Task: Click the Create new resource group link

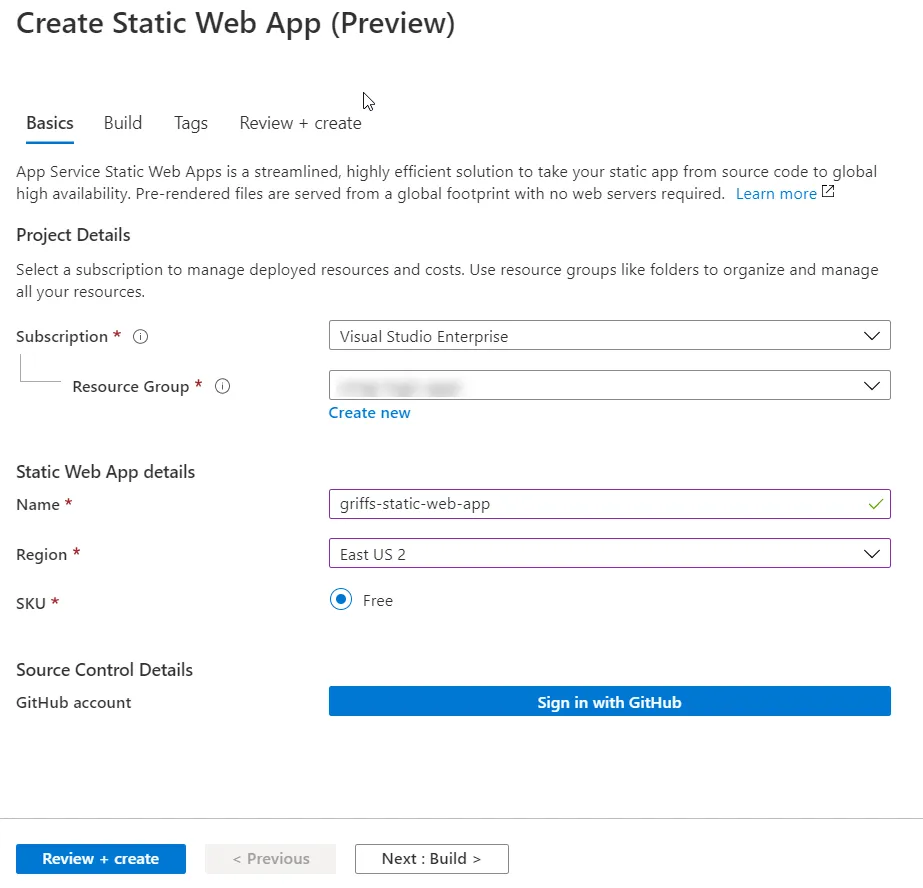Action: pyautogui.click(x=369, y=413)
